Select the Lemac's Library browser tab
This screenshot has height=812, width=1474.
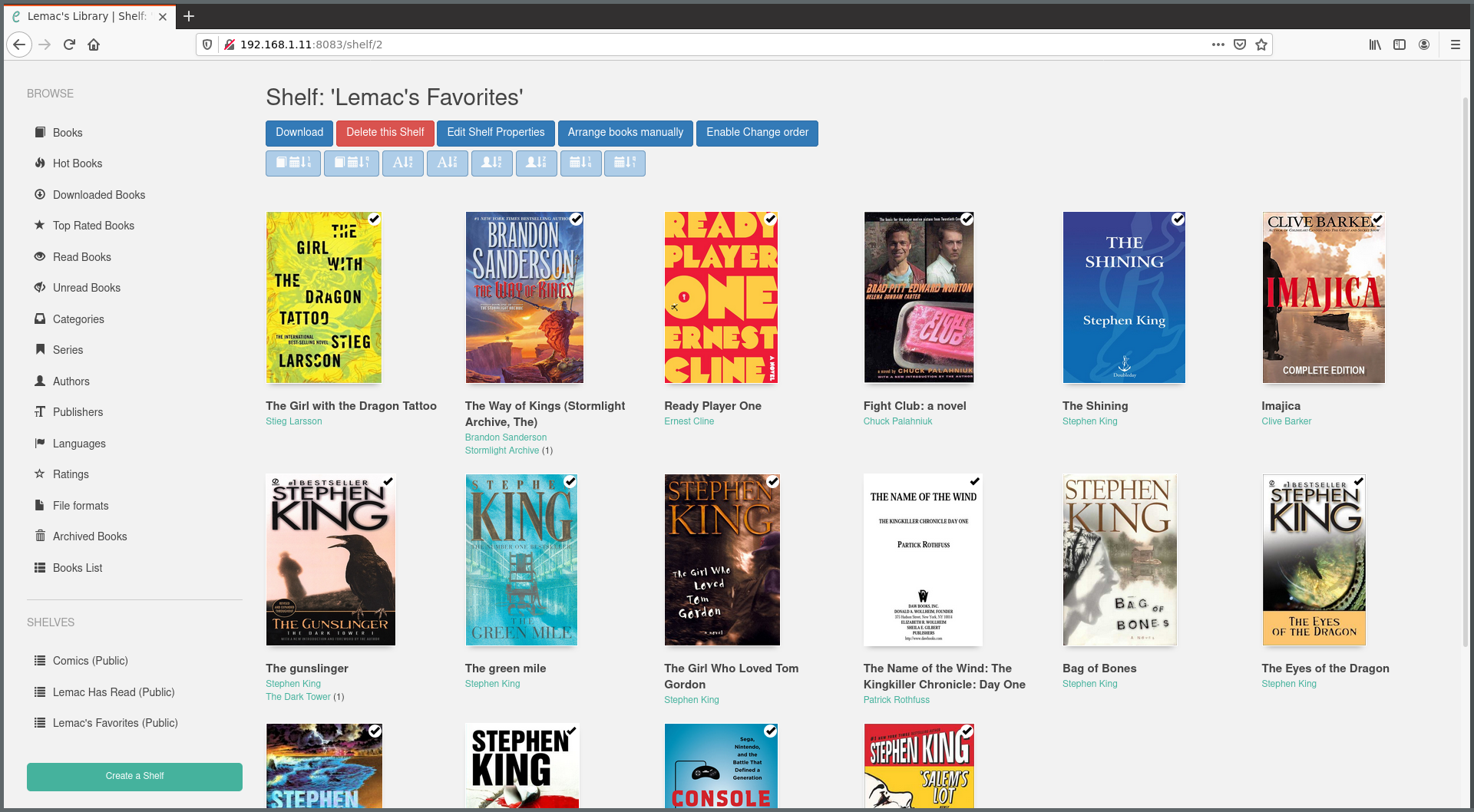point(90,16)
